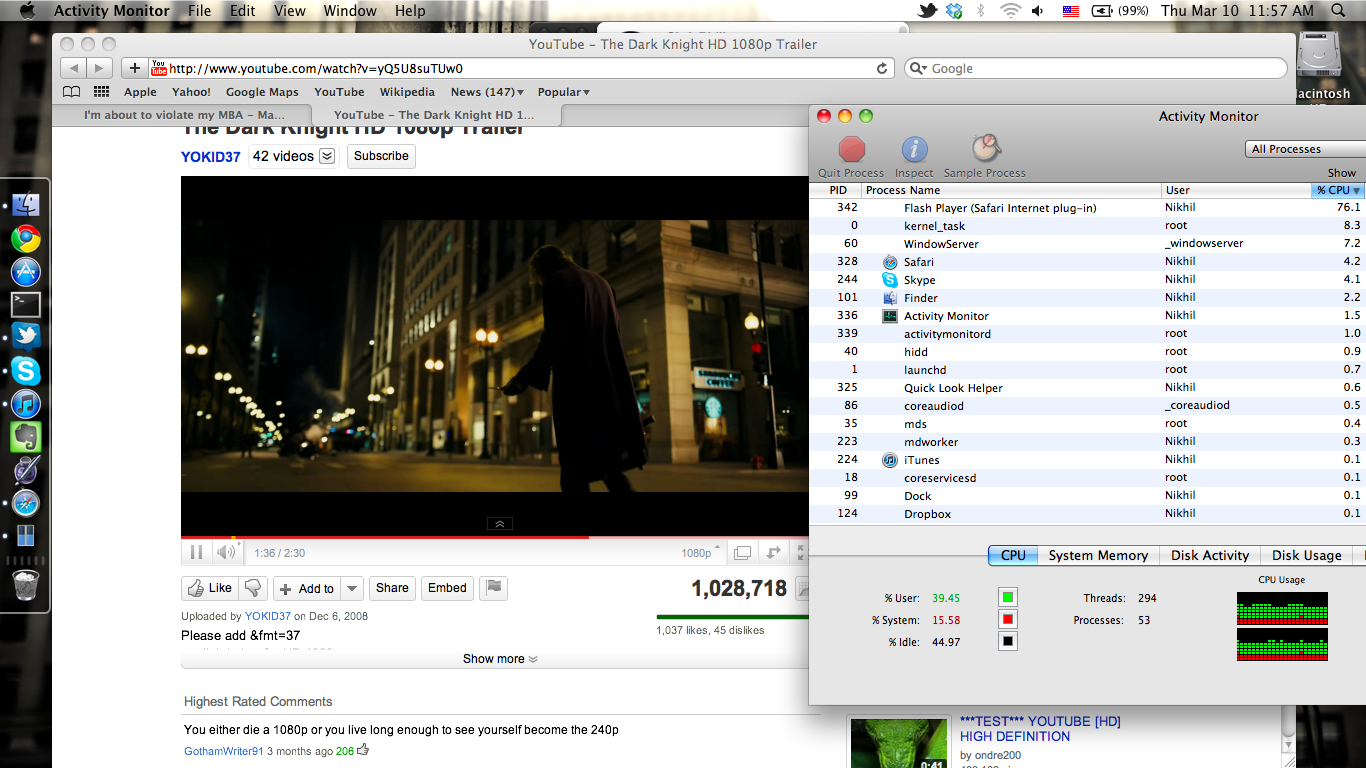This screenshot has width=1366, height=768.
Task: Click the Embed button
Action: click(447, 588)
